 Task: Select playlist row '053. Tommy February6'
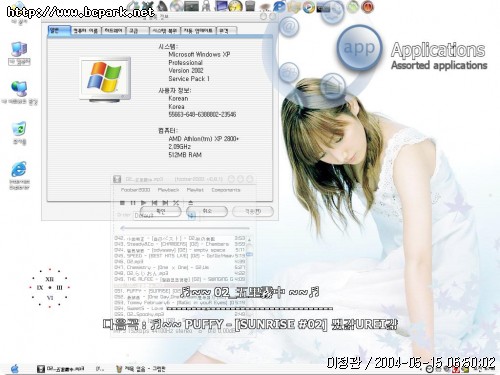pyautogui.click(x=179, y=303)
